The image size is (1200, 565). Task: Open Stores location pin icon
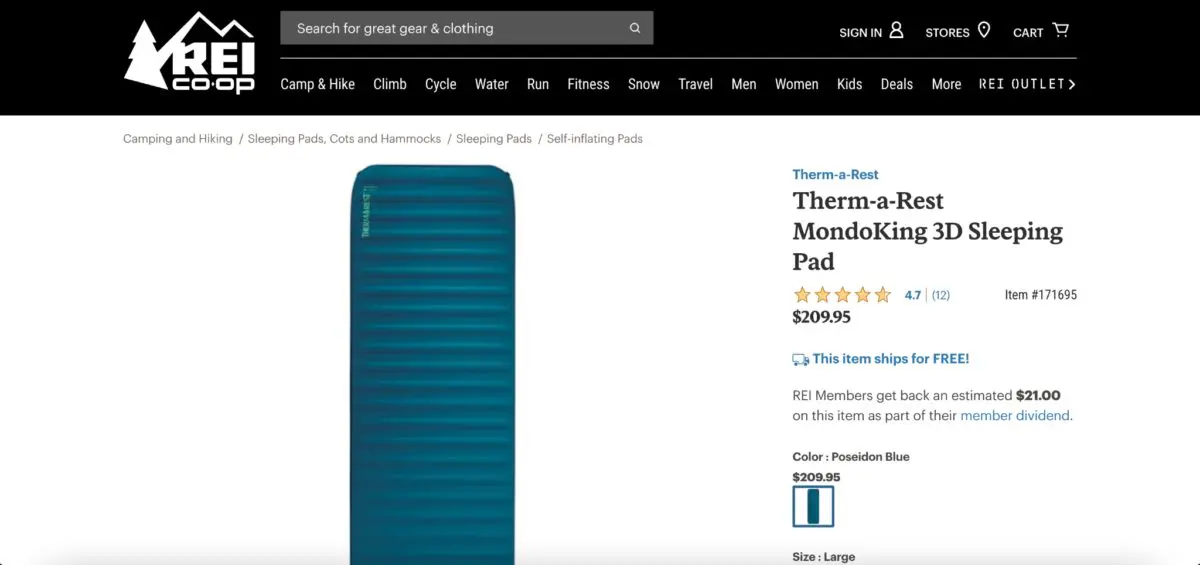984,30
